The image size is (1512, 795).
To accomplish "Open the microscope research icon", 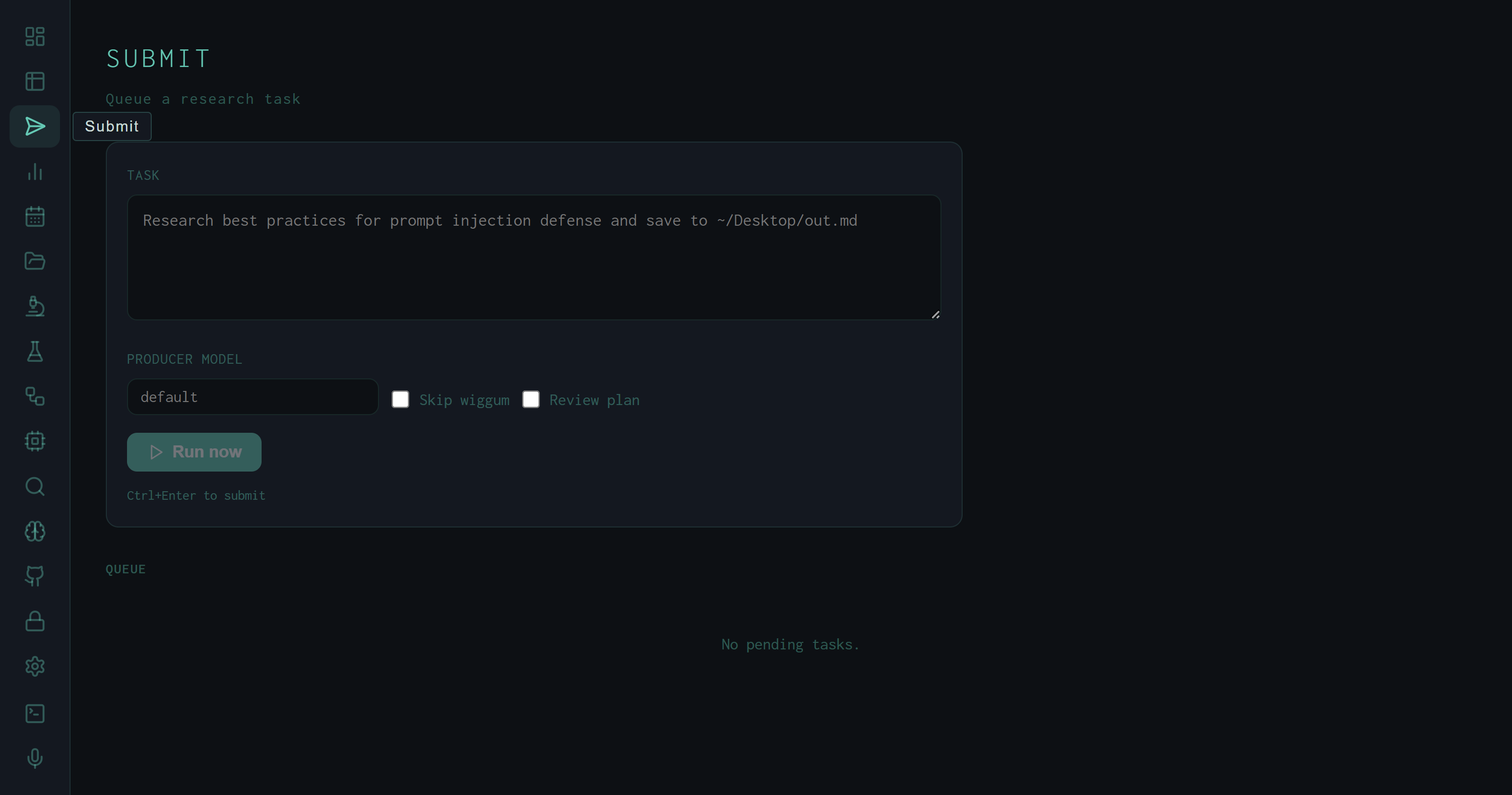I will (x=35, y=306).
